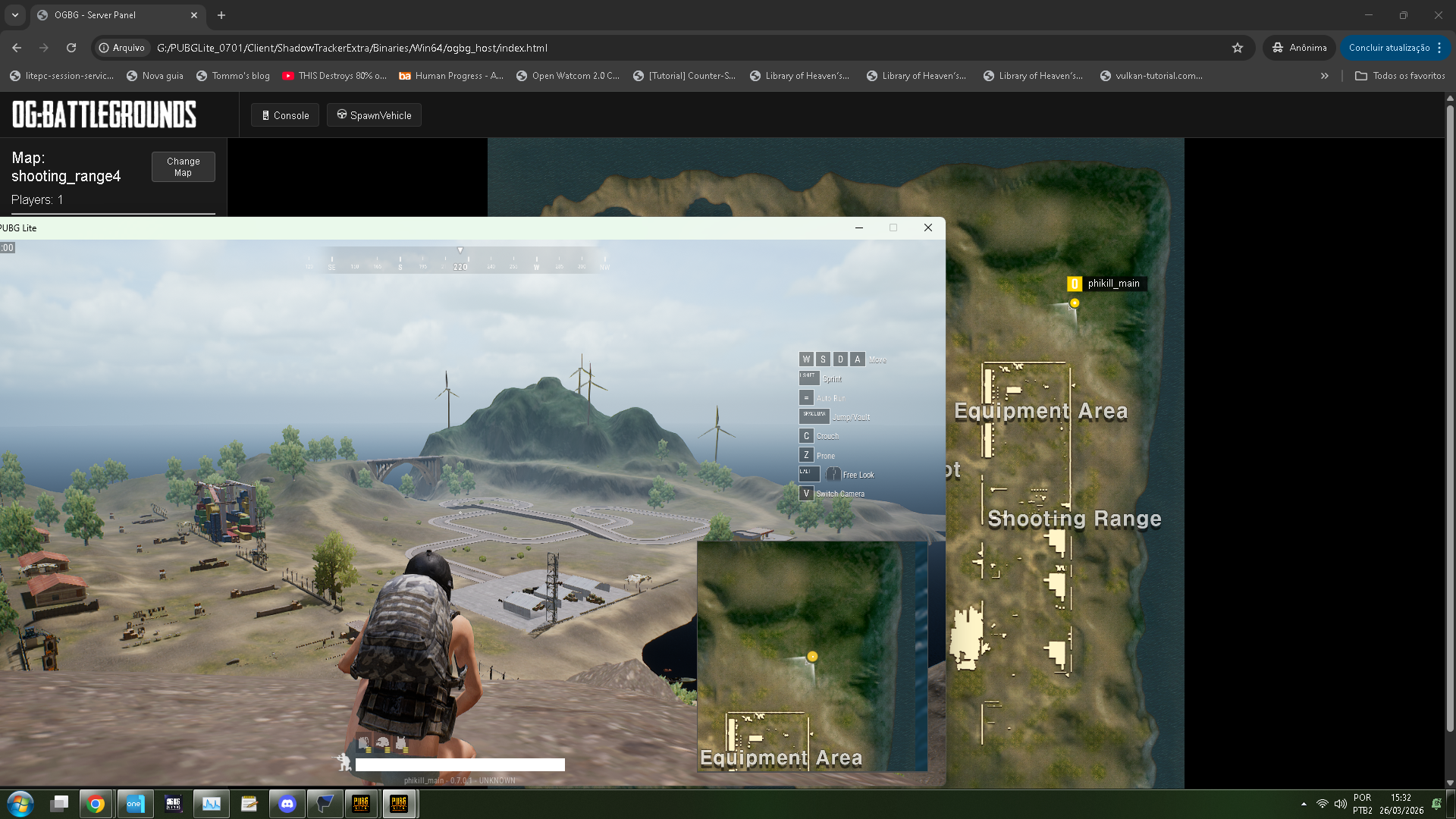Click the POR PTB2 language indicator

tap(1362, 804)
